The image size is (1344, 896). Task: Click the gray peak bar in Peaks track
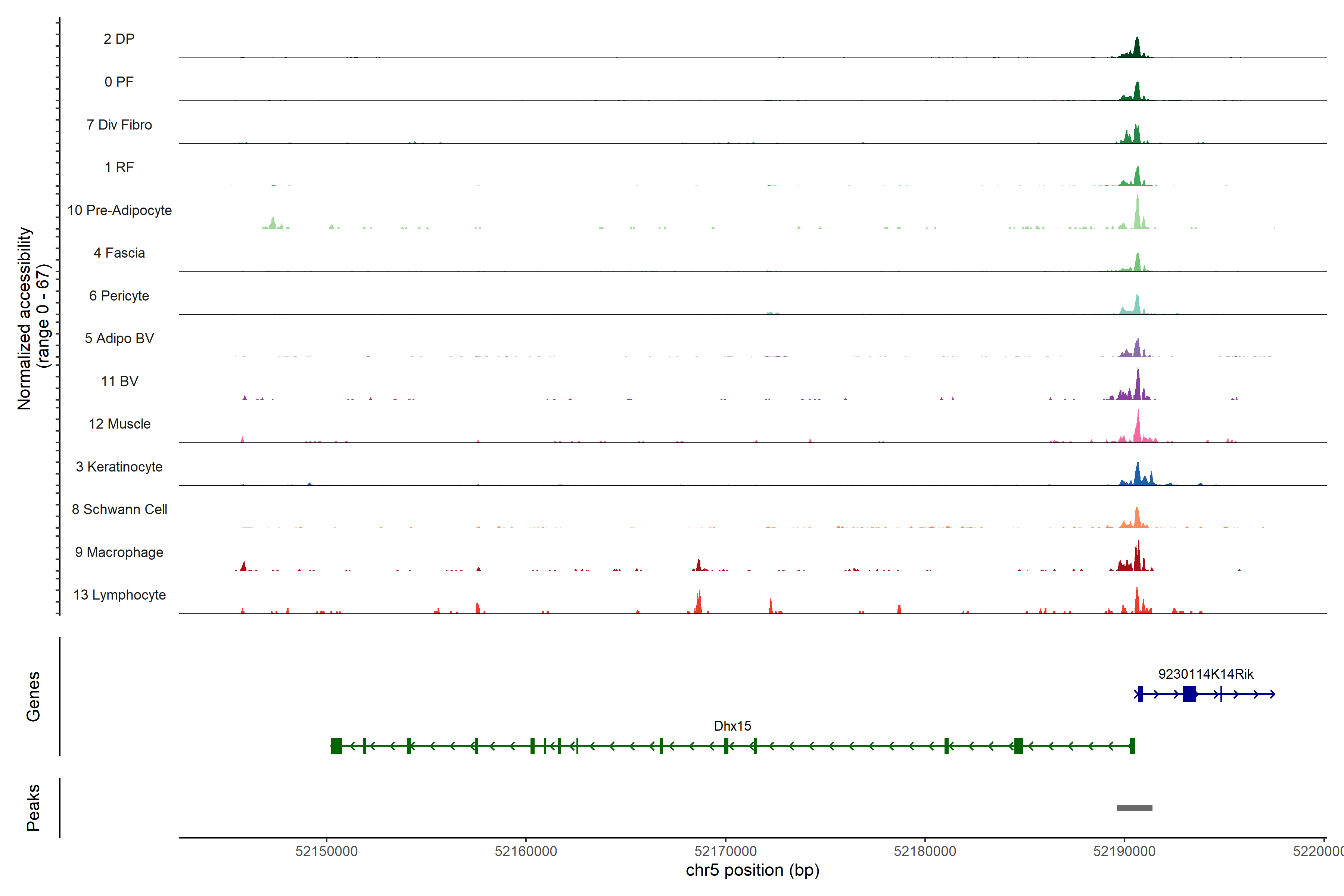1134,808
